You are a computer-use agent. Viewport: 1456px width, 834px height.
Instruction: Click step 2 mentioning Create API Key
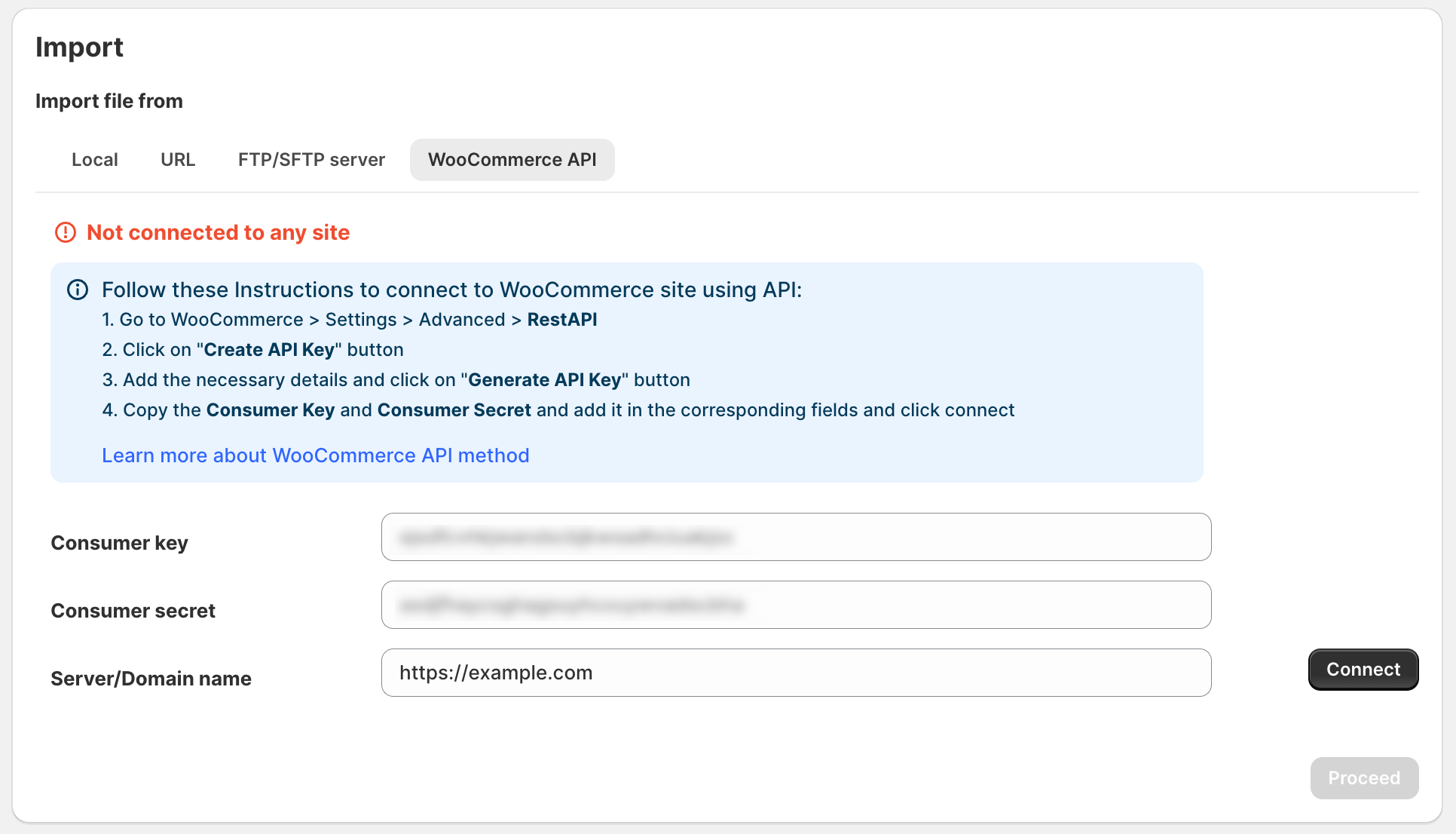[253, 350]
